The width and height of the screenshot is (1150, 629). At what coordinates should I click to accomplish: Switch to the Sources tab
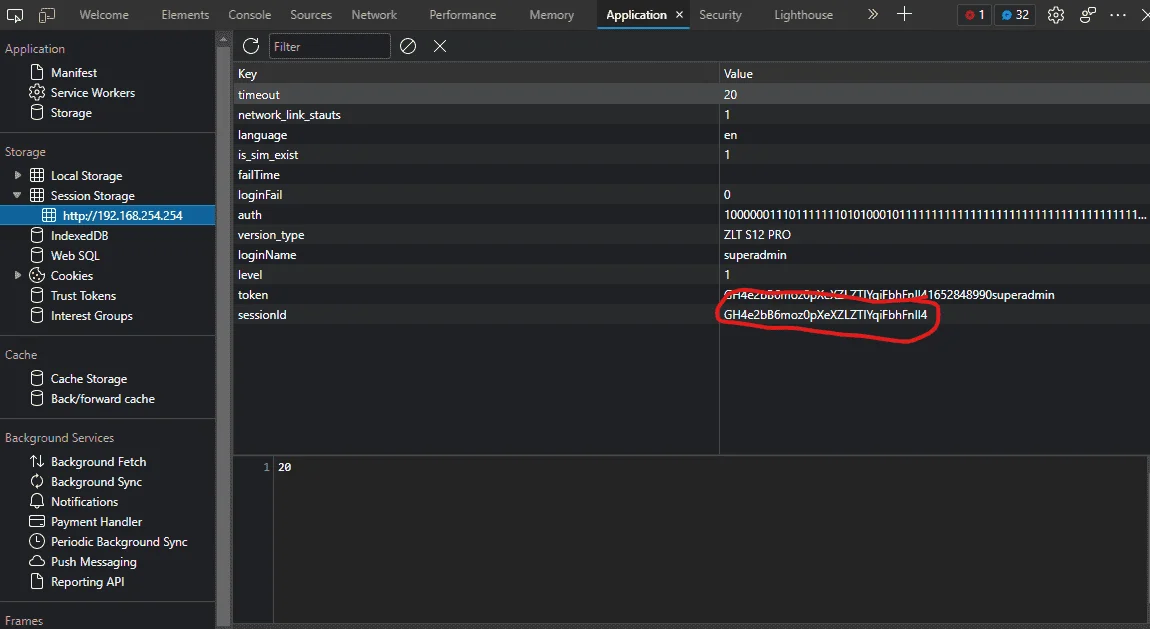311,15
